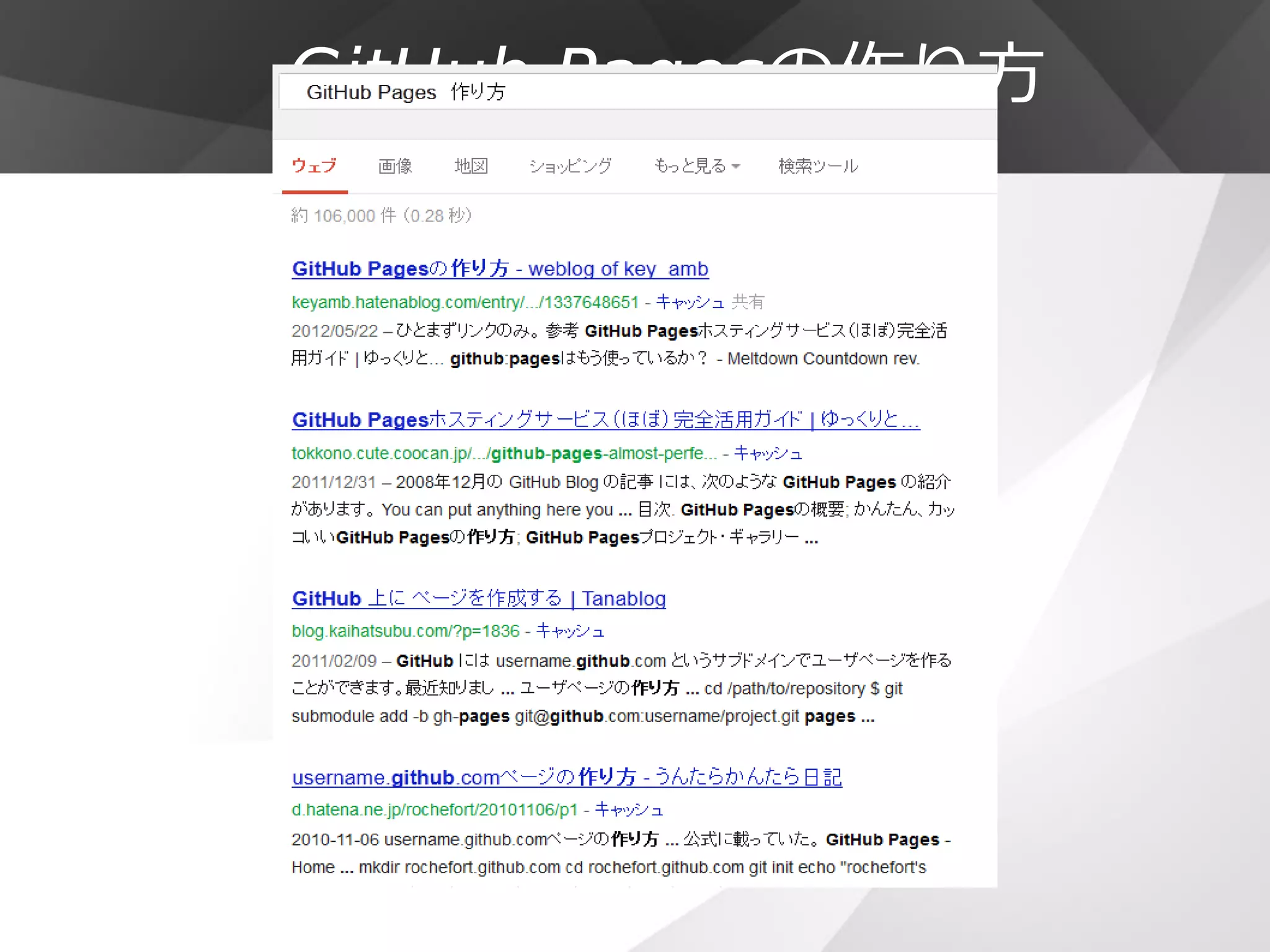Click URL text d.hatena.ne.jp/rochefort/20101106/p1
Screen dimensions: 1270x952
[435, 810]
